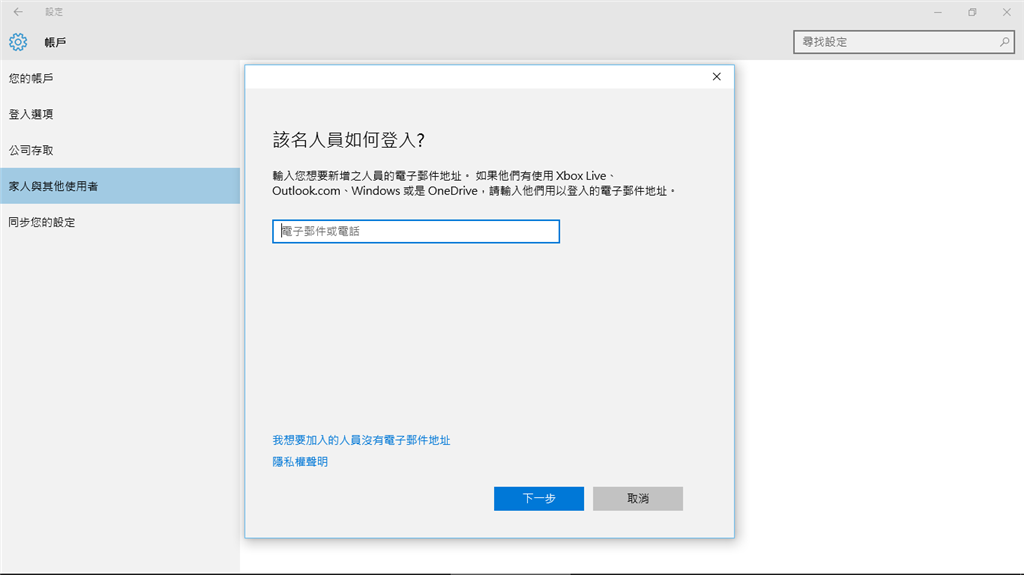Screen dimensions: 1024x575
Task: Click the 取消 button
Action: [638, 499]
